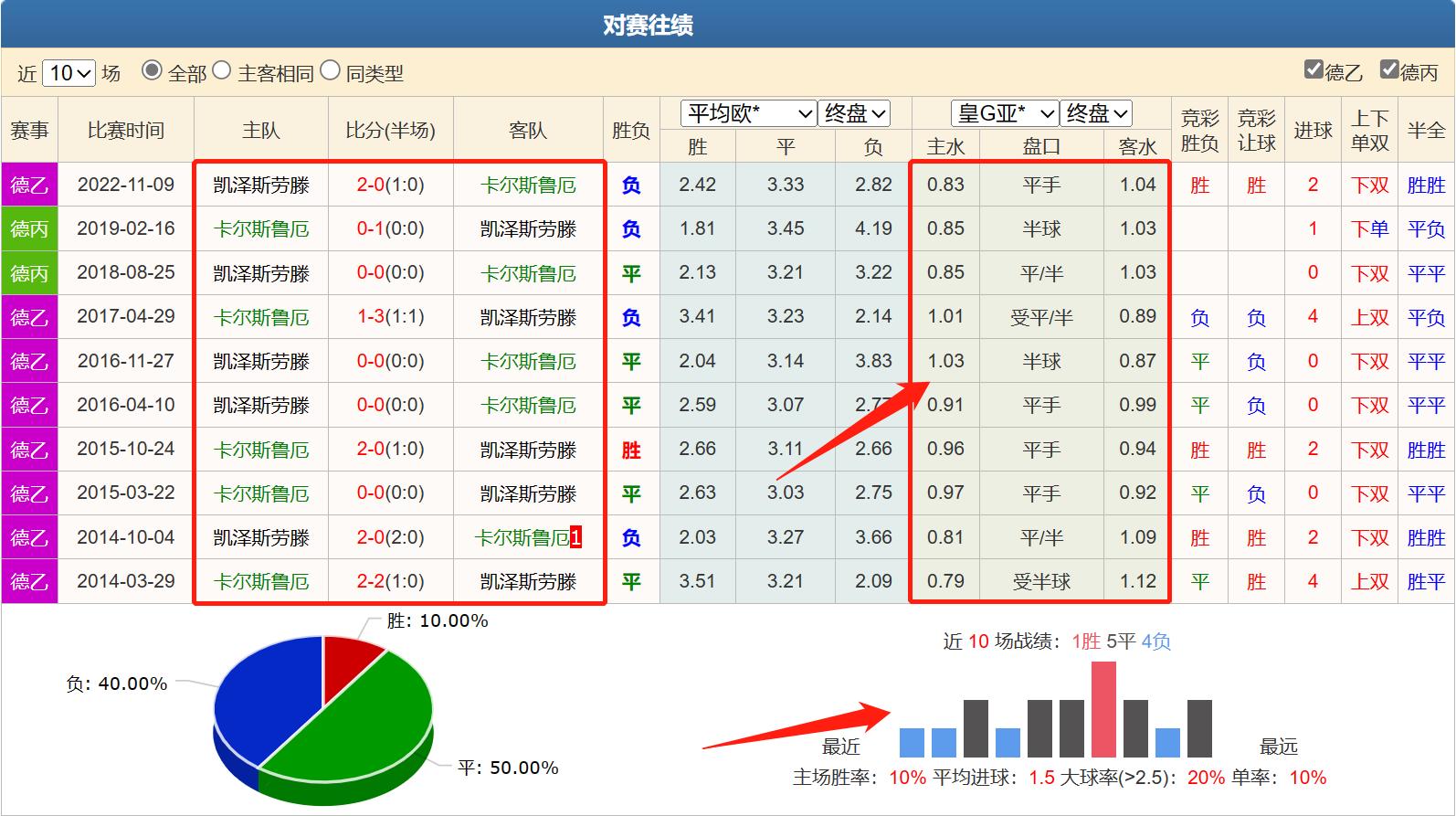This screenshot has height=816, width=1456.
Task: Click home team 卡尔斯鲁厄 in 2019-02-16 row
Action: [x=261, y=229]
